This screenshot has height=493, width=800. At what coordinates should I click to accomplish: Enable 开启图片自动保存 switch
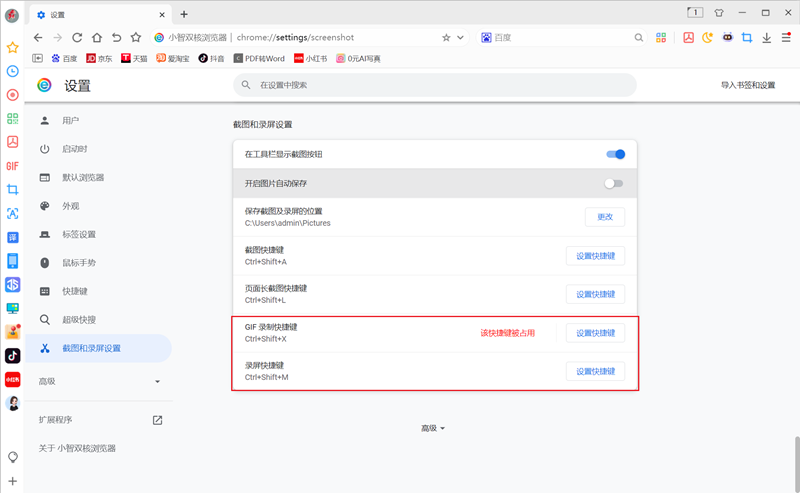point(614,183)
